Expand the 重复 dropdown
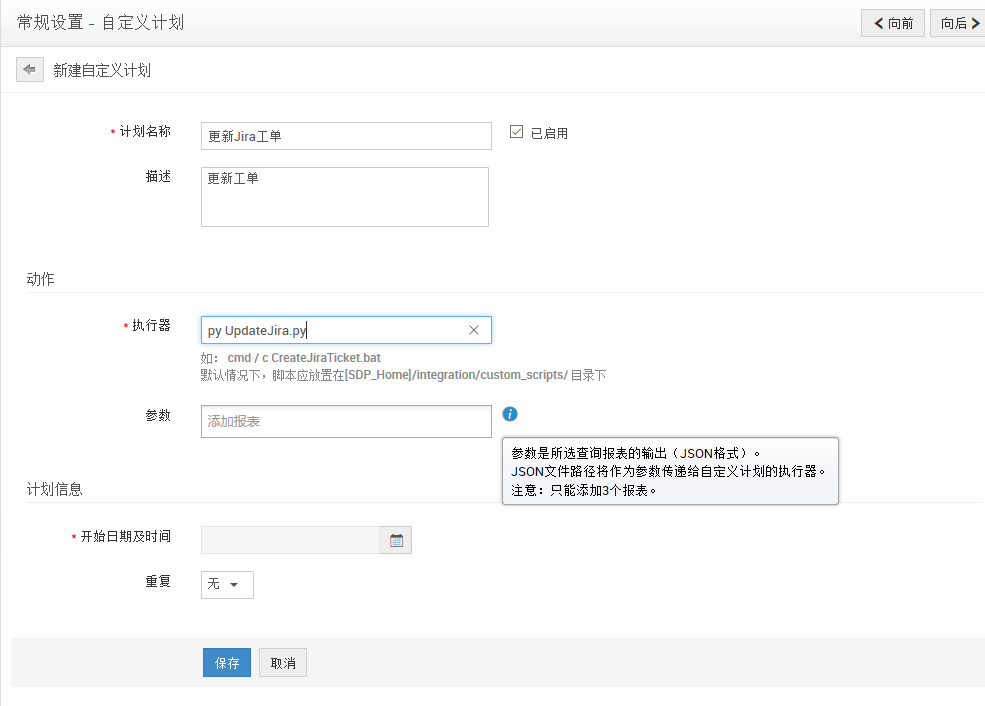The height and width of the screenshot is (706, 985). [x=227, y=584]
